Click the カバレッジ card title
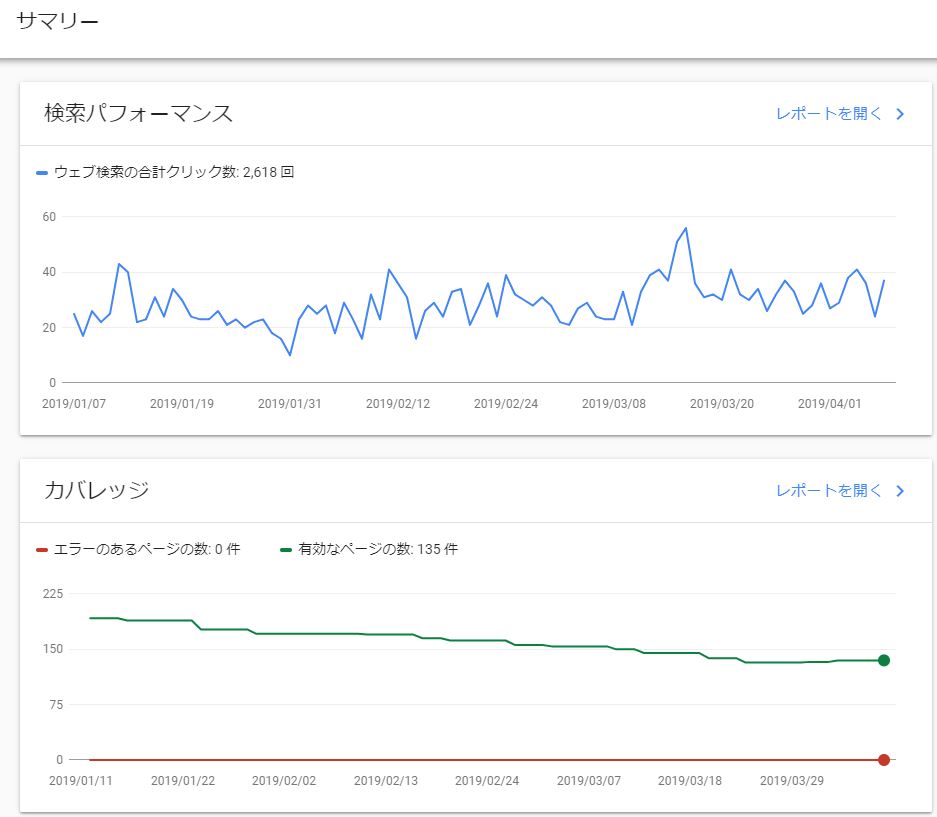 tap(96, 490)
